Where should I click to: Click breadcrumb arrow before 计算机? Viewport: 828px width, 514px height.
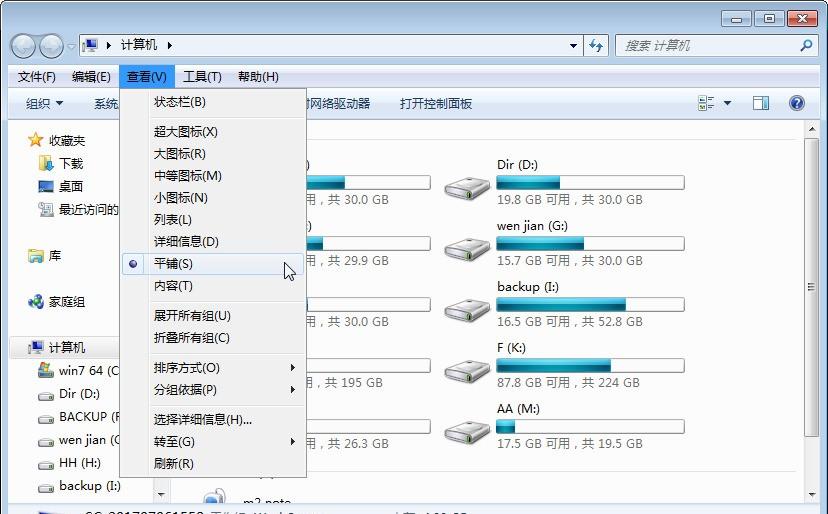[x=109, y=45]
